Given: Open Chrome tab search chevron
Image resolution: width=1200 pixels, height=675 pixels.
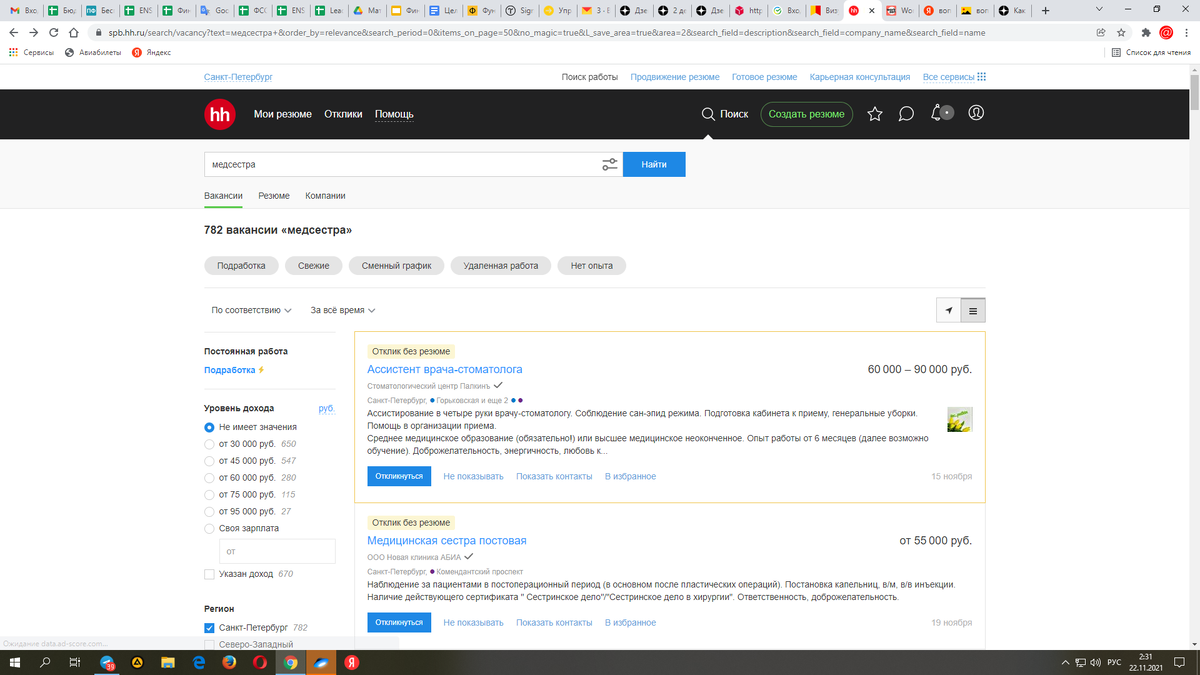Looking at the screenshot, I should (x=1100, y=10).
